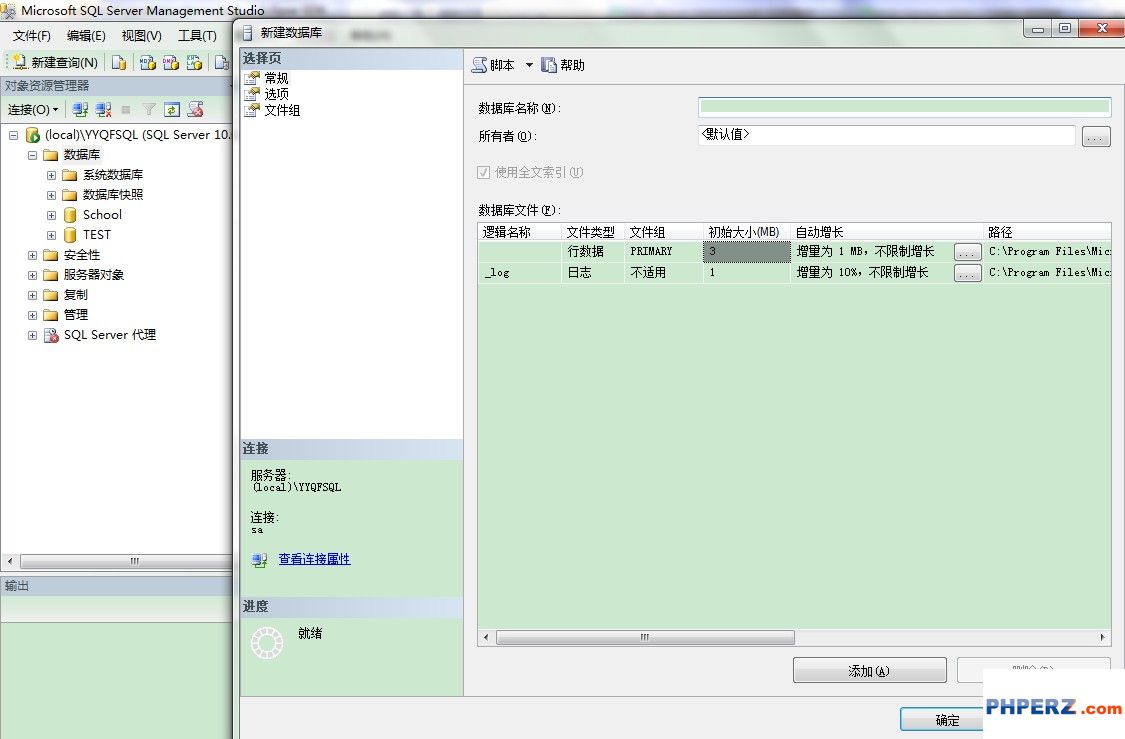Expand the 数据库快照 tree node

[x=51, y=195]
